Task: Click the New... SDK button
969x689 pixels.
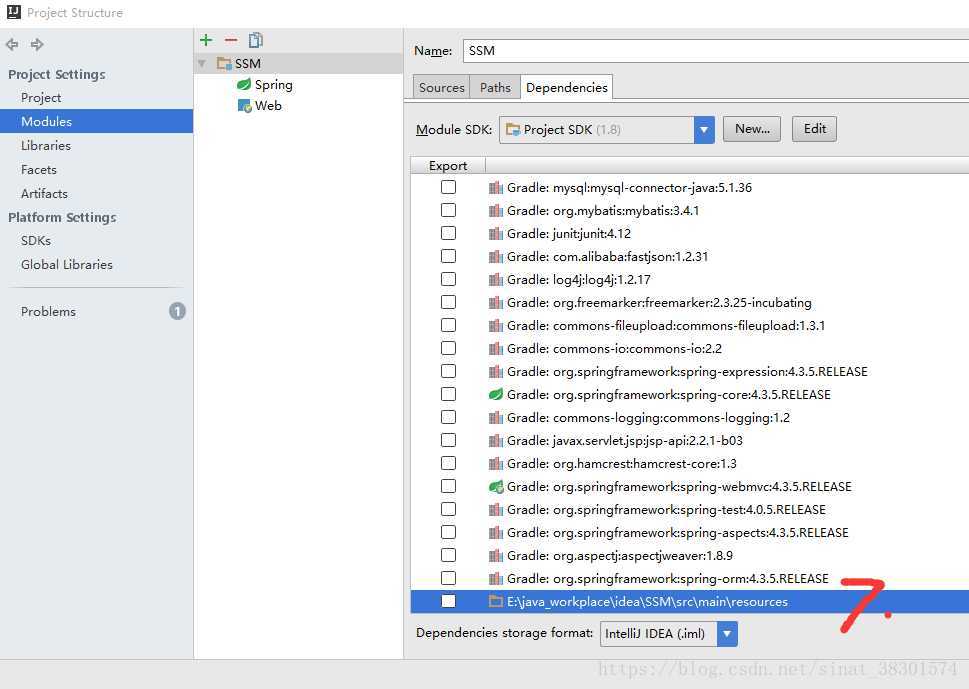Action: [752, 129]
